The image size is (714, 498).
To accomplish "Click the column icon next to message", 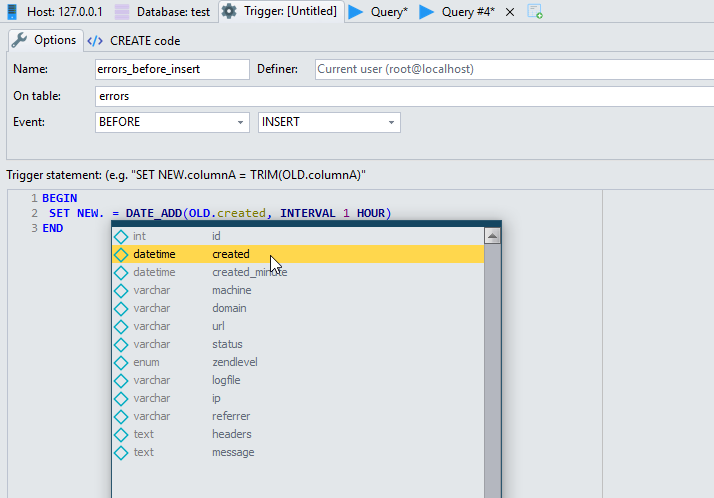I will coord(121,452).
